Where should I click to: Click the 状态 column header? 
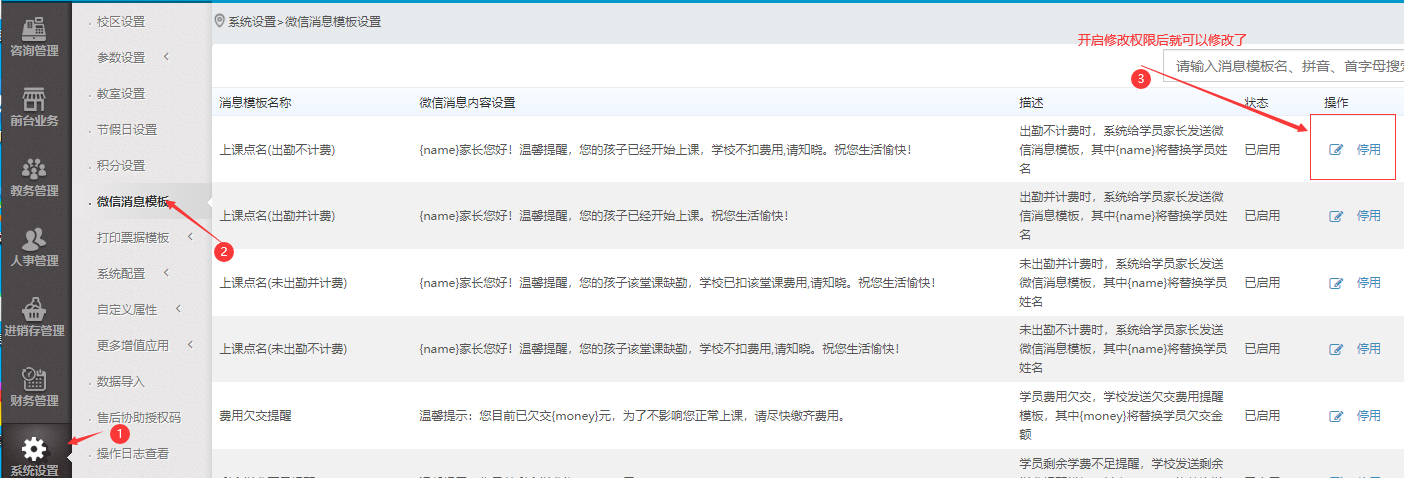tap(1256, 103)
